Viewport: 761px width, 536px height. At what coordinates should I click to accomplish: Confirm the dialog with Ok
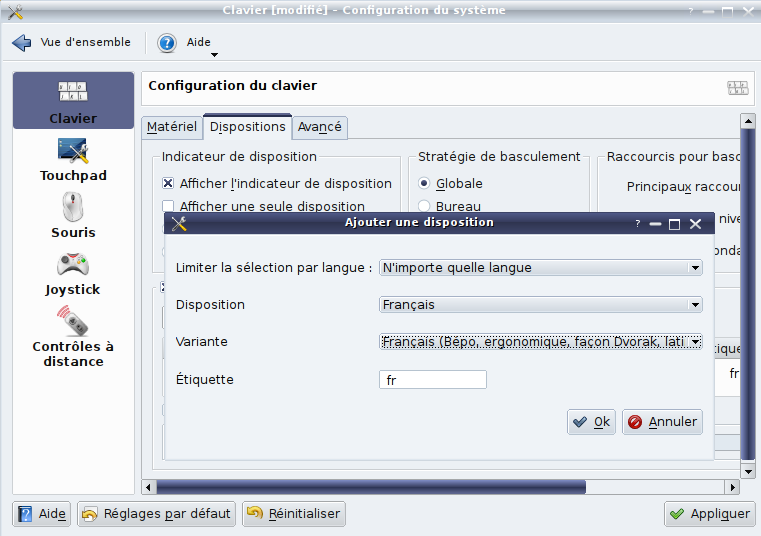tap(591, 422)
